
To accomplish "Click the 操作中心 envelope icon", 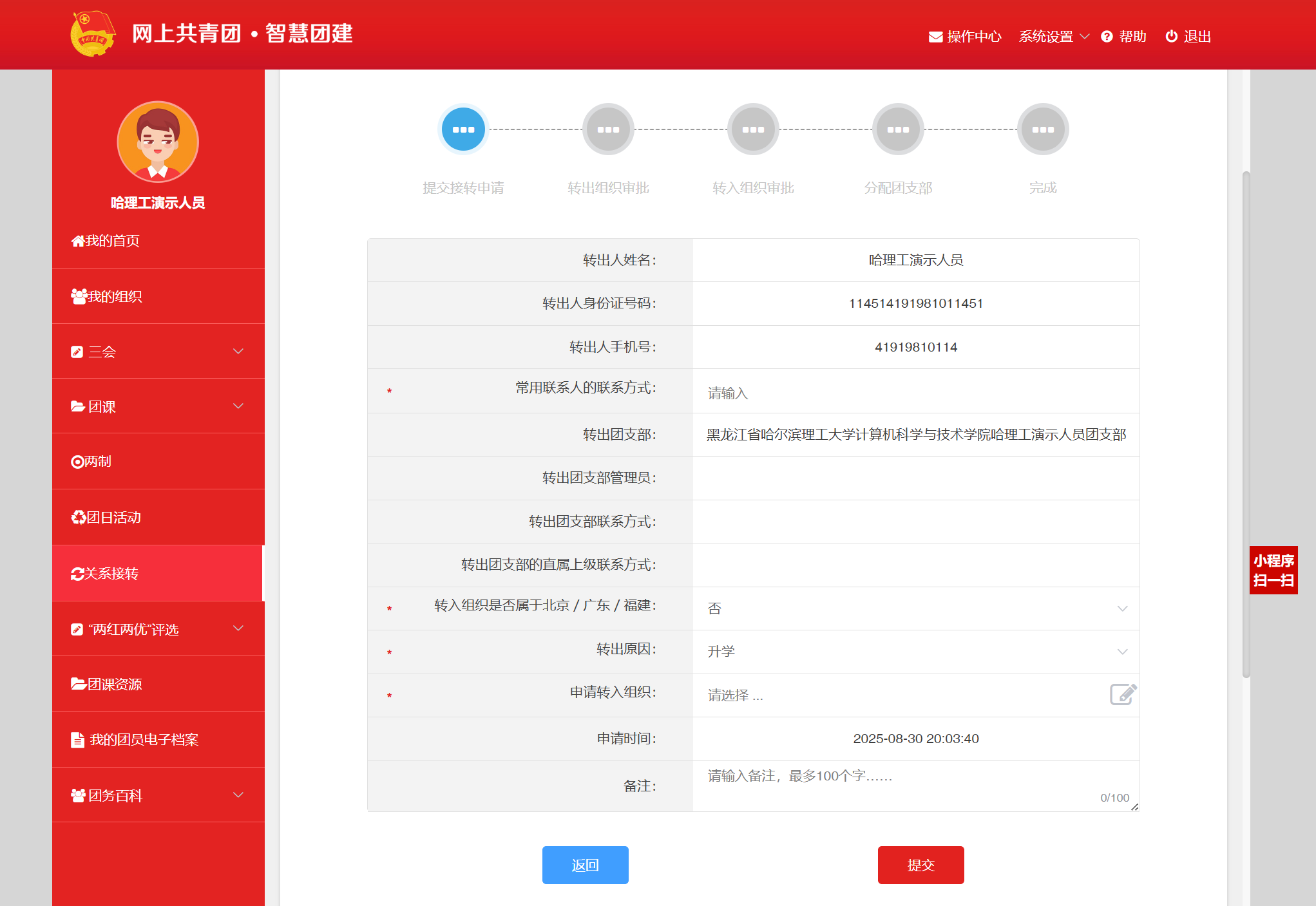I will (935, 37).
